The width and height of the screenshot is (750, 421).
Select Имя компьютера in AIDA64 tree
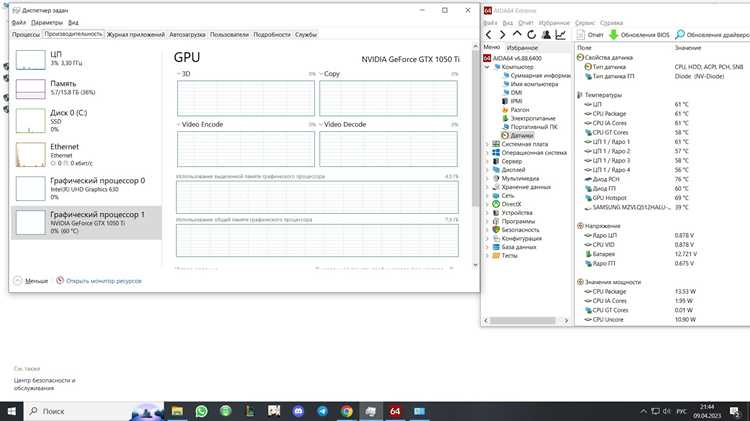(534, 84)
